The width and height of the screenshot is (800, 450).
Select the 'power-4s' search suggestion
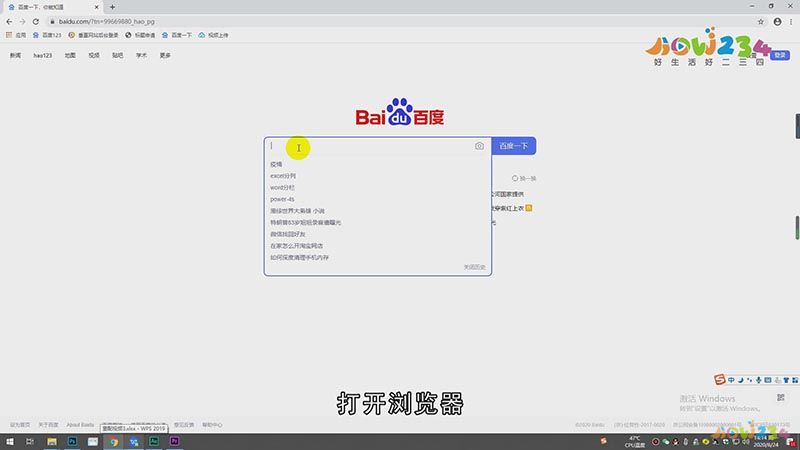pos(282,199)
